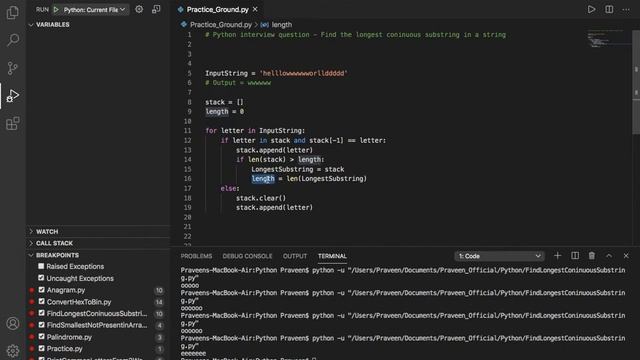
Task: Click the editor vertical scrollbar
Action: pyautogui.click(x=636, y=82)
